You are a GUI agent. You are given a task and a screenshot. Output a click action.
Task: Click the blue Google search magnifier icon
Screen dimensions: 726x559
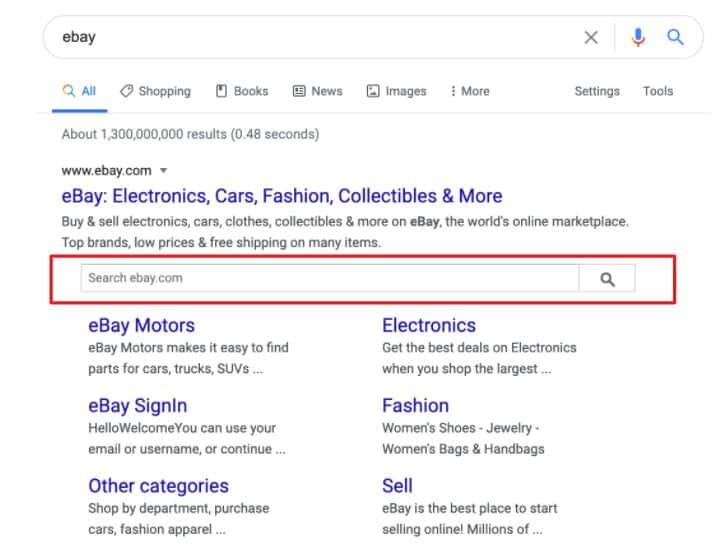point(675,37)
